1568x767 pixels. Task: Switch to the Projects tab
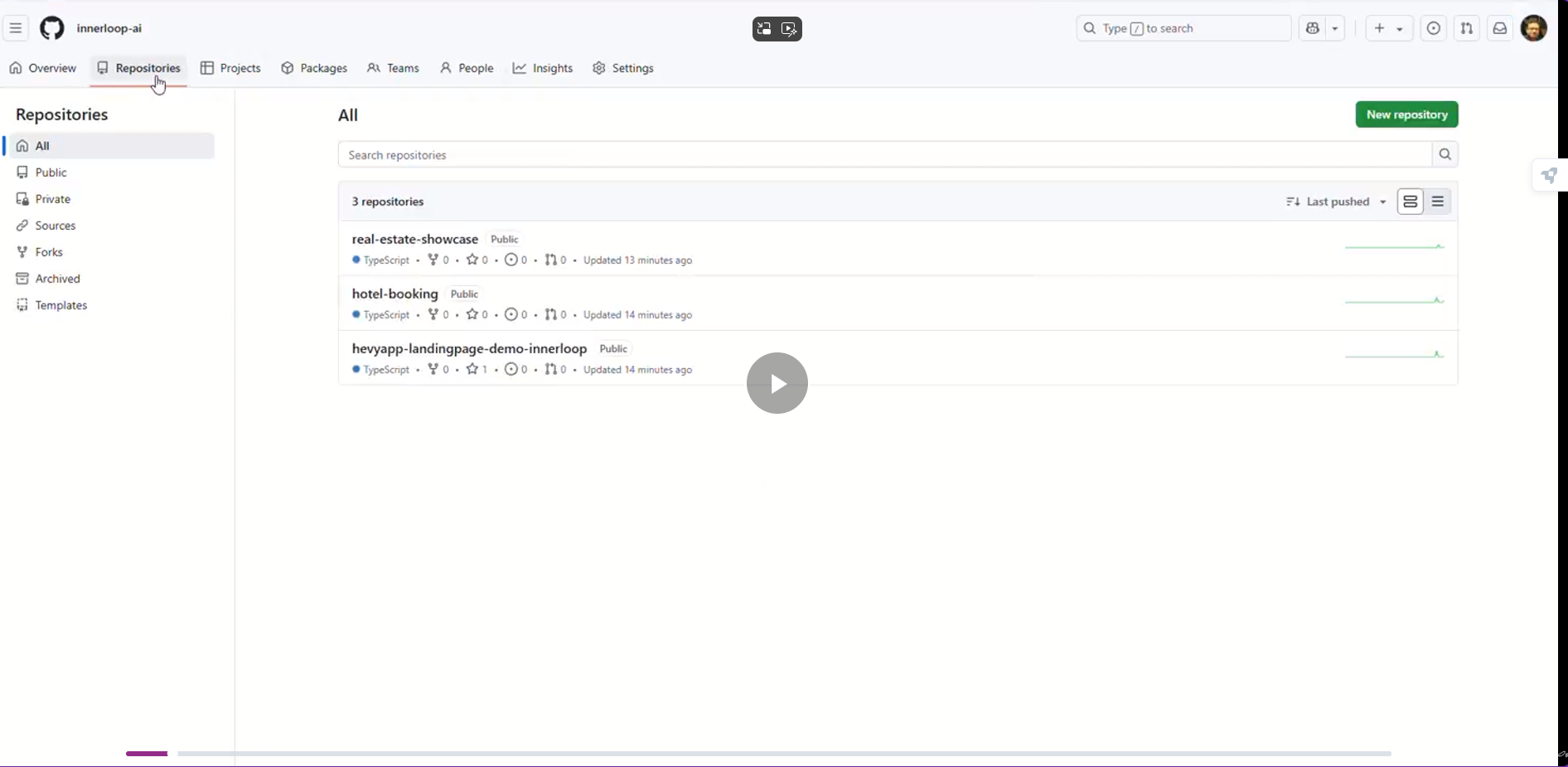click(230, 68)
